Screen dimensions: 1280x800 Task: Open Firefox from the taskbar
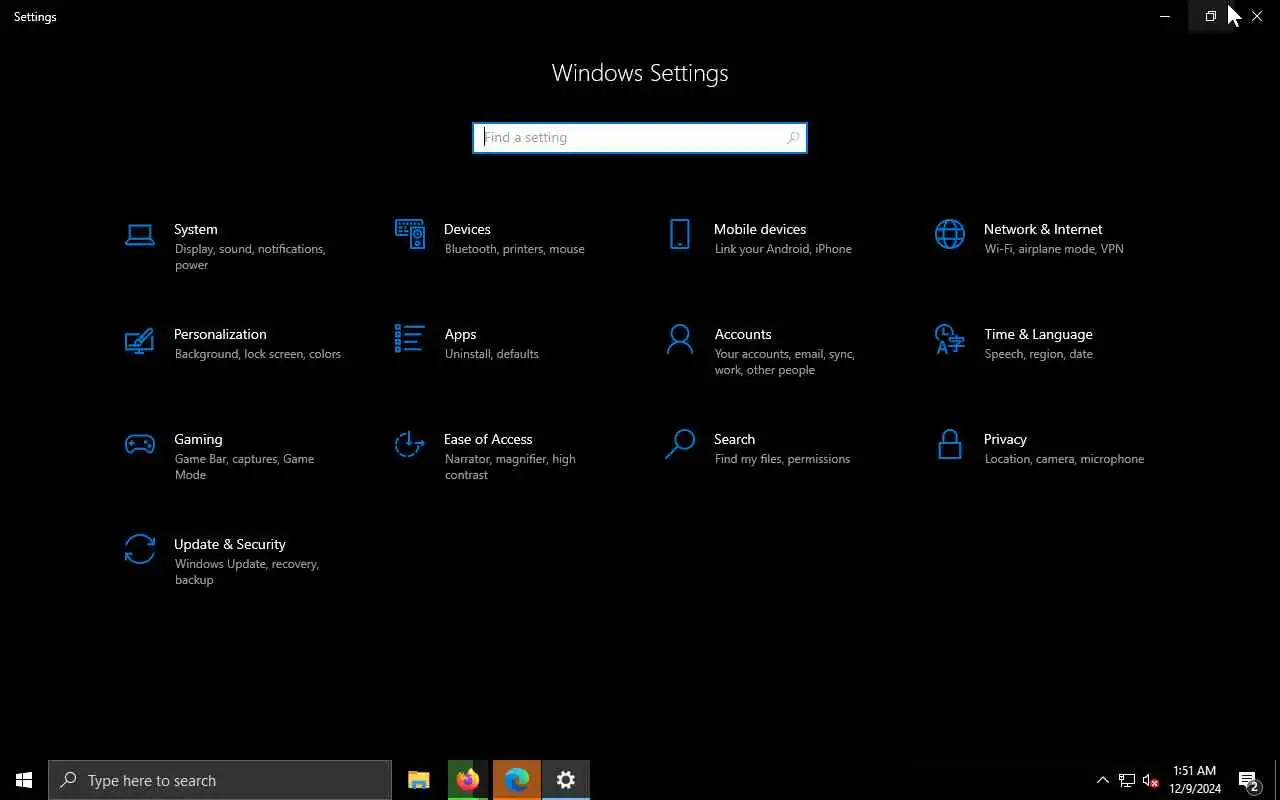pyautogui.click(x=468, y=780)
